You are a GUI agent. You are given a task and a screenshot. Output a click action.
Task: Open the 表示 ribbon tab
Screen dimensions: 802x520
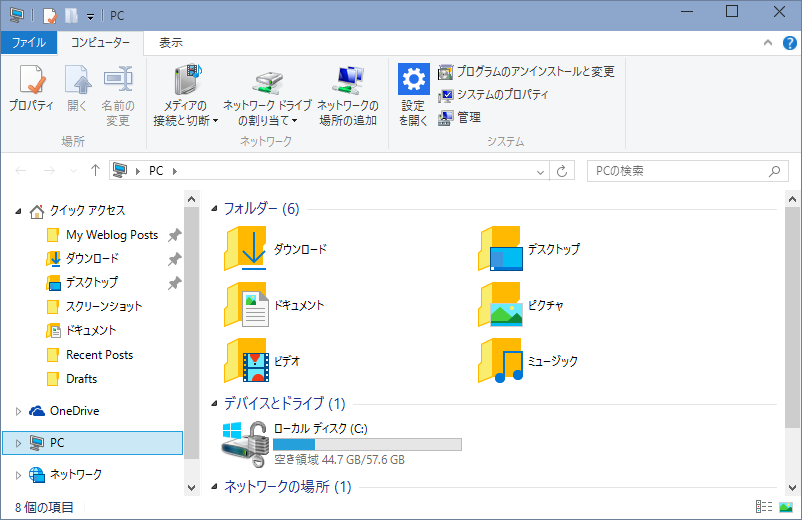pyautogui.click(x=171, y=43)
